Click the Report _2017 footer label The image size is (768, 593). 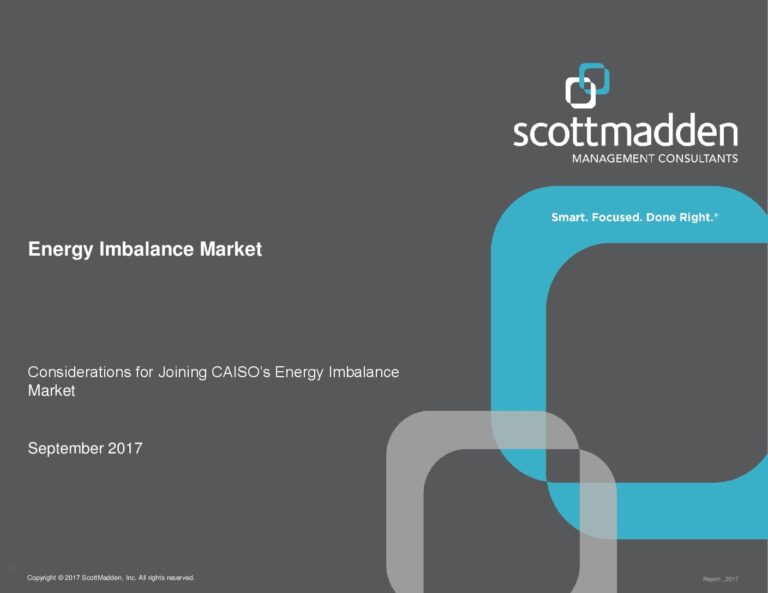point(720,579)
